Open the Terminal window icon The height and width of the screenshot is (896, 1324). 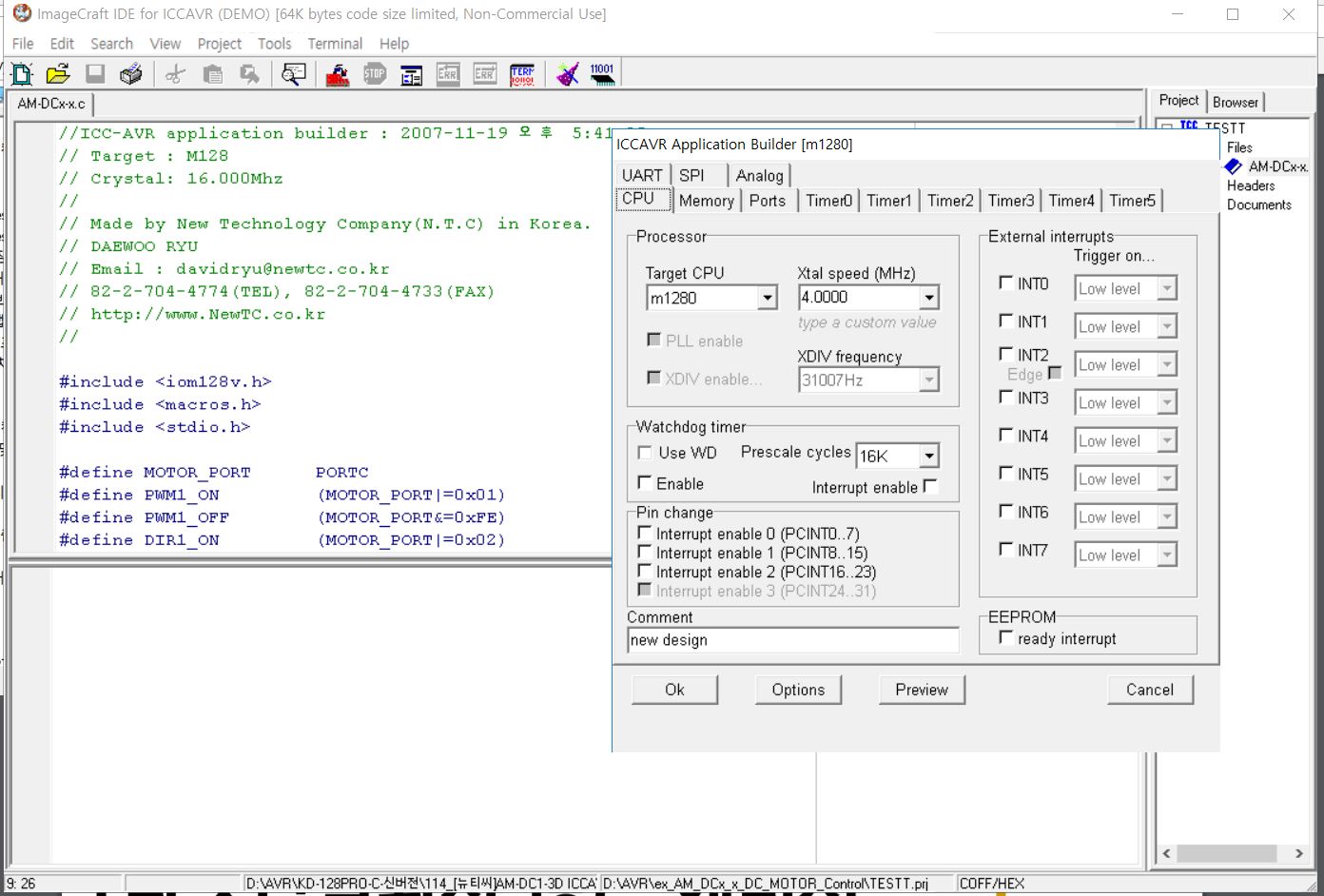[x=522, y=74]
